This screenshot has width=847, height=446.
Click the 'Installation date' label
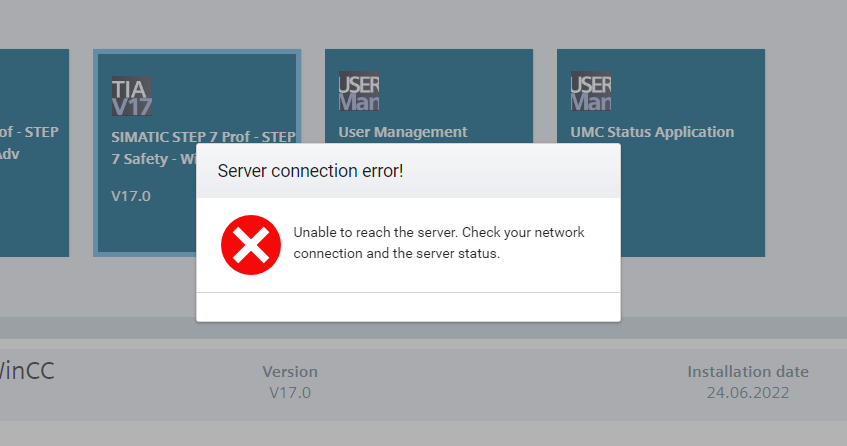coord(747,372)
